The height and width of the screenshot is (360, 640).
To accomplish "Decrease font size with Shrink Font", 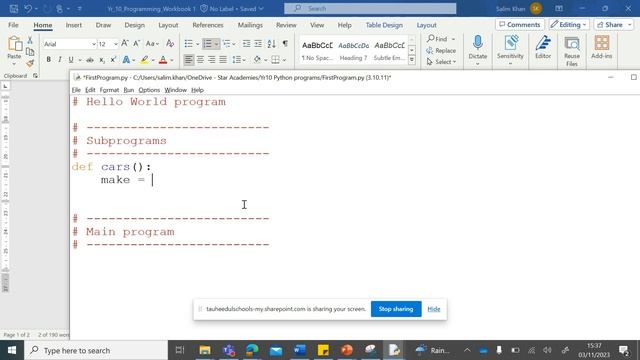I will tap(137, 44).
